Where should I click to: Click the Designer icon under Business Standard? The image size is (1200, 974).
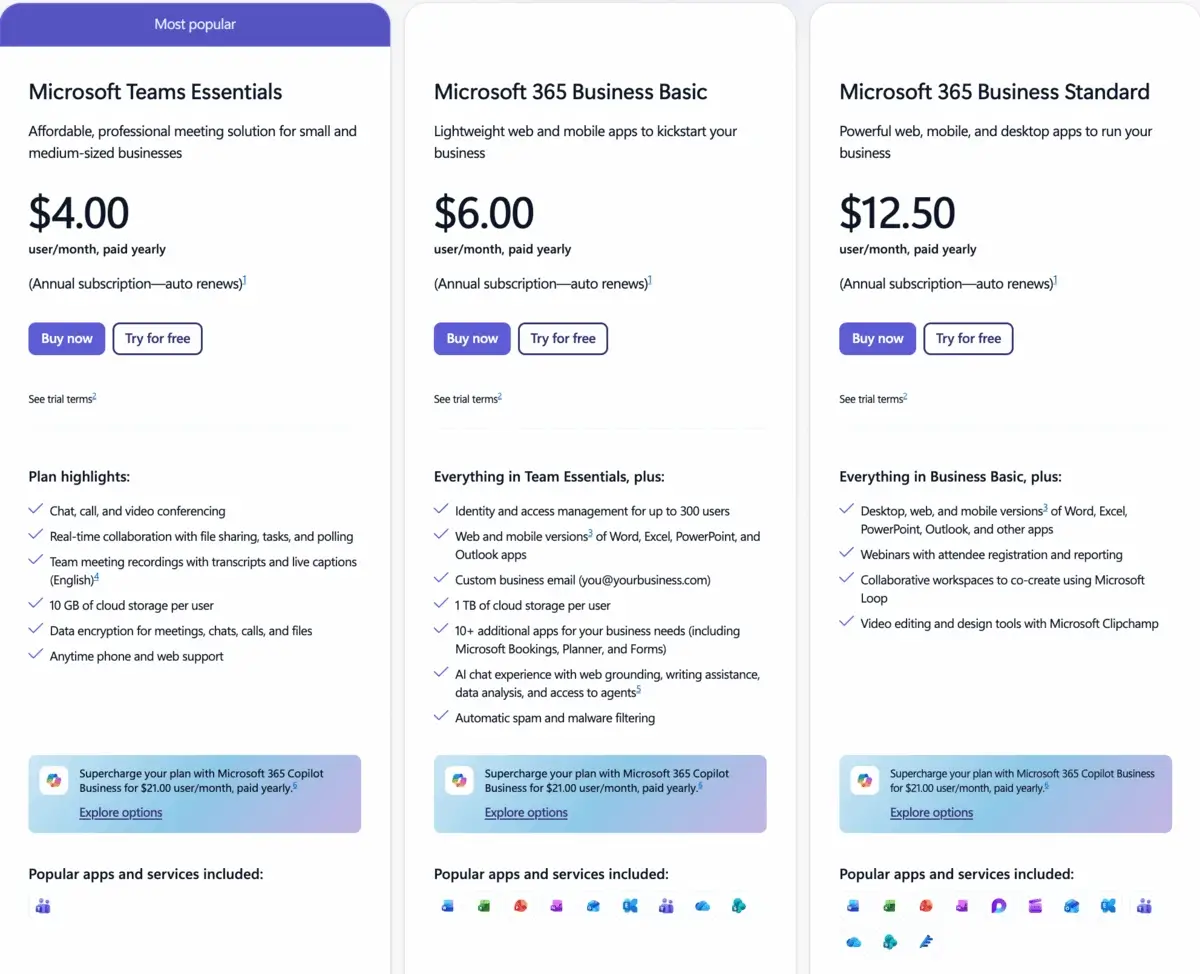(x=998, y=905)
